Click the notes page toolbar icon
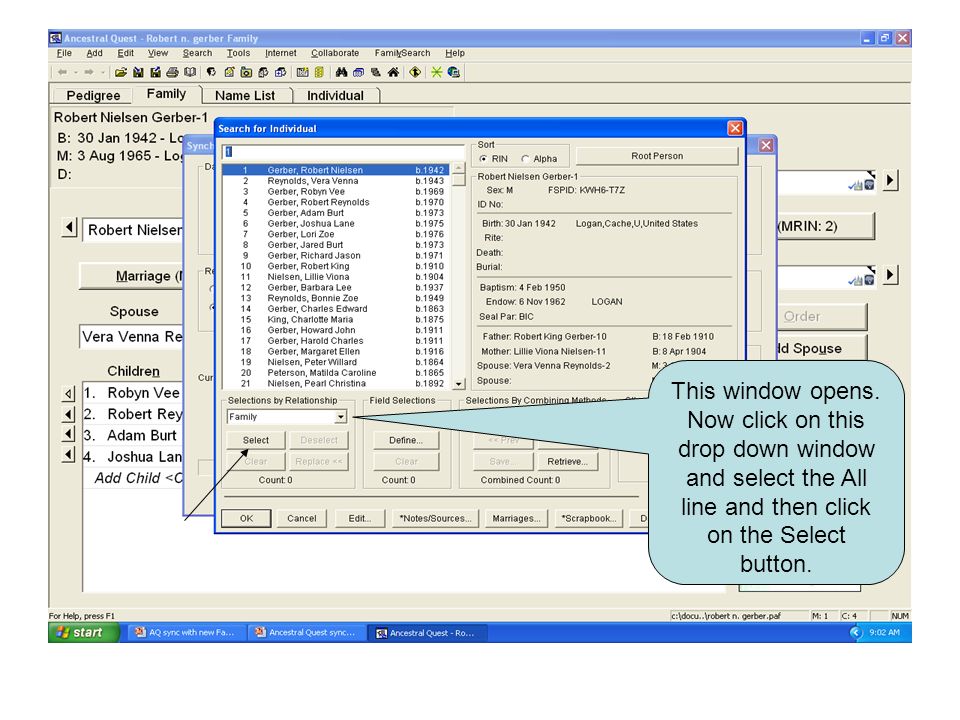The width and height of the screenshot is (960, 720). [x=229, y=72]
